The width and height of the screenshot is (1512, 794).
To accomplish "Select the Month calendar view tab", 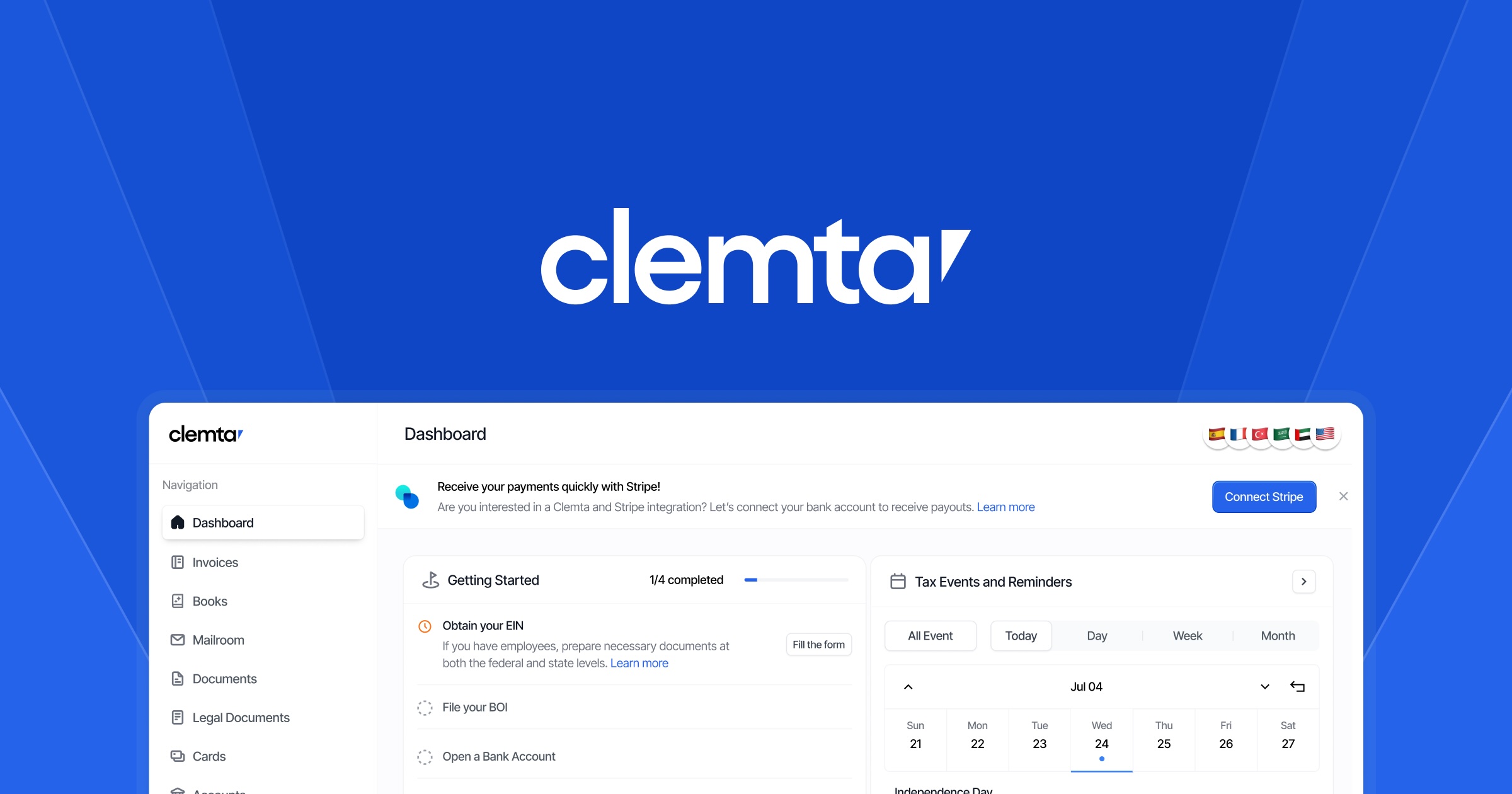I will [1278, 634].
